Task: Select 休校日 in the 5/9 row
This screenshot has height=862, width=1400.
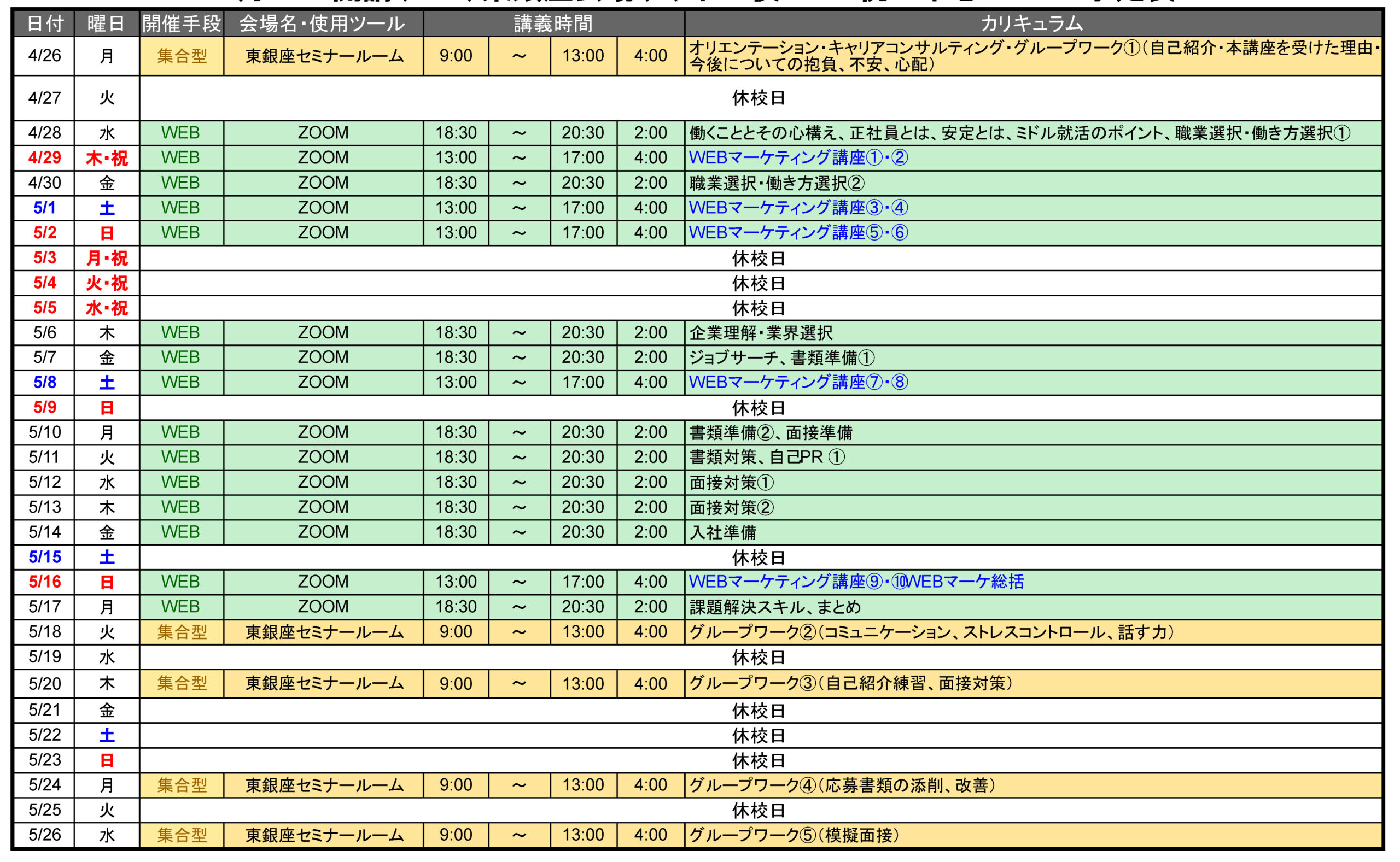Action: coord(759,408)
